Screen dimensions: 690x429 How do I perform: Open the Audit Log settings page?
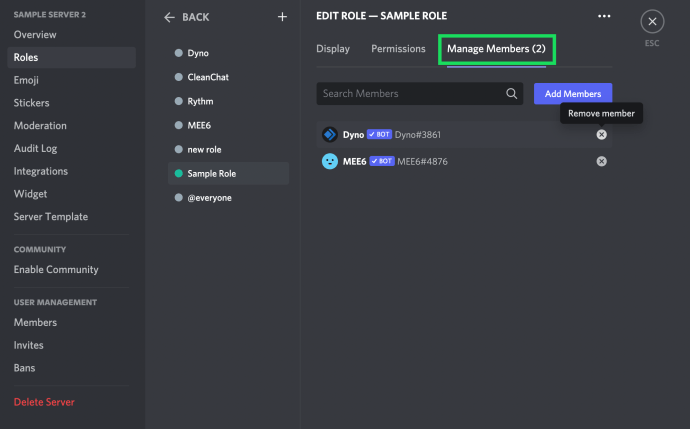pyautogui.click(x=35, y=148)
